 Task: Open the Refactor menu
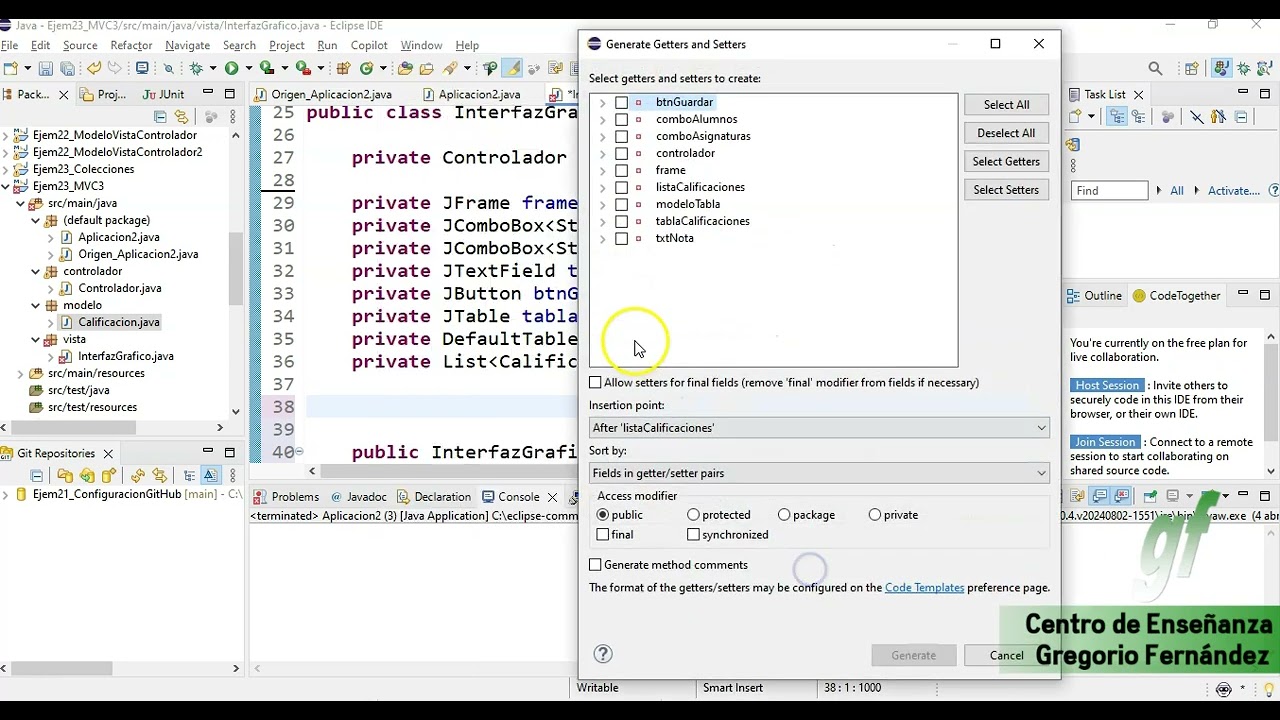(x=131, y=45)
